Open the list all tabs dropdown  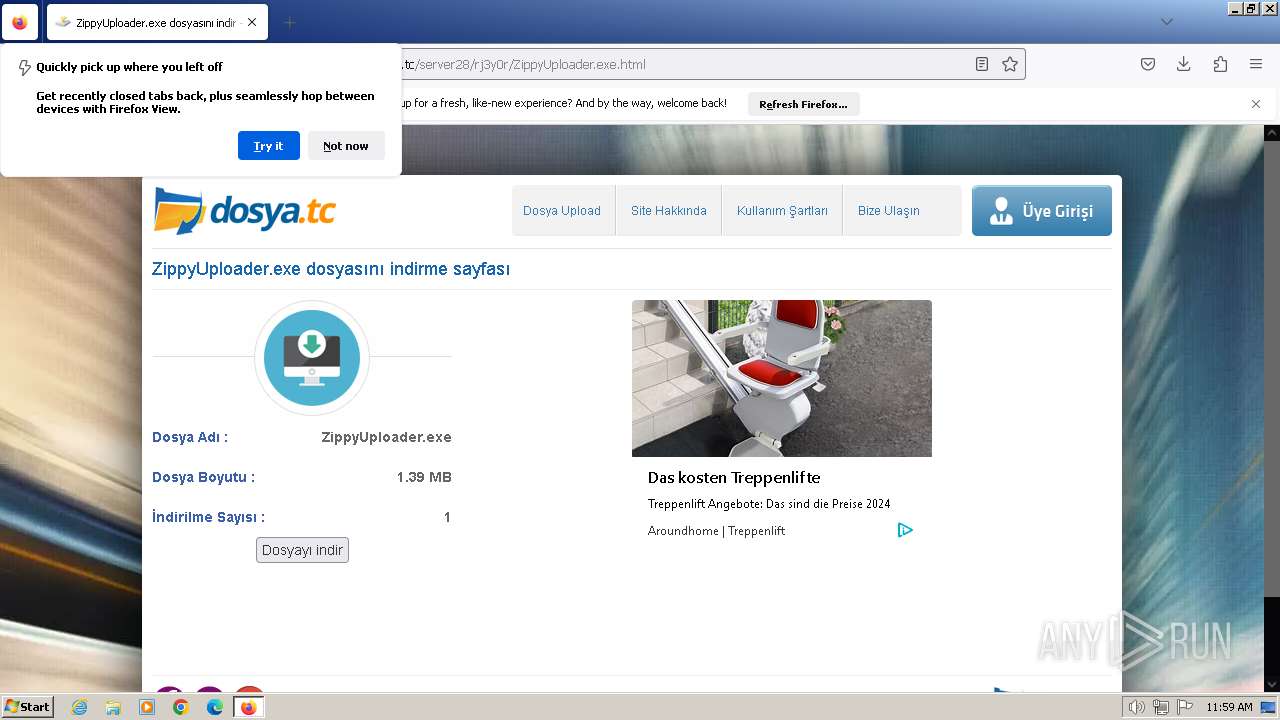[1167, 22]
